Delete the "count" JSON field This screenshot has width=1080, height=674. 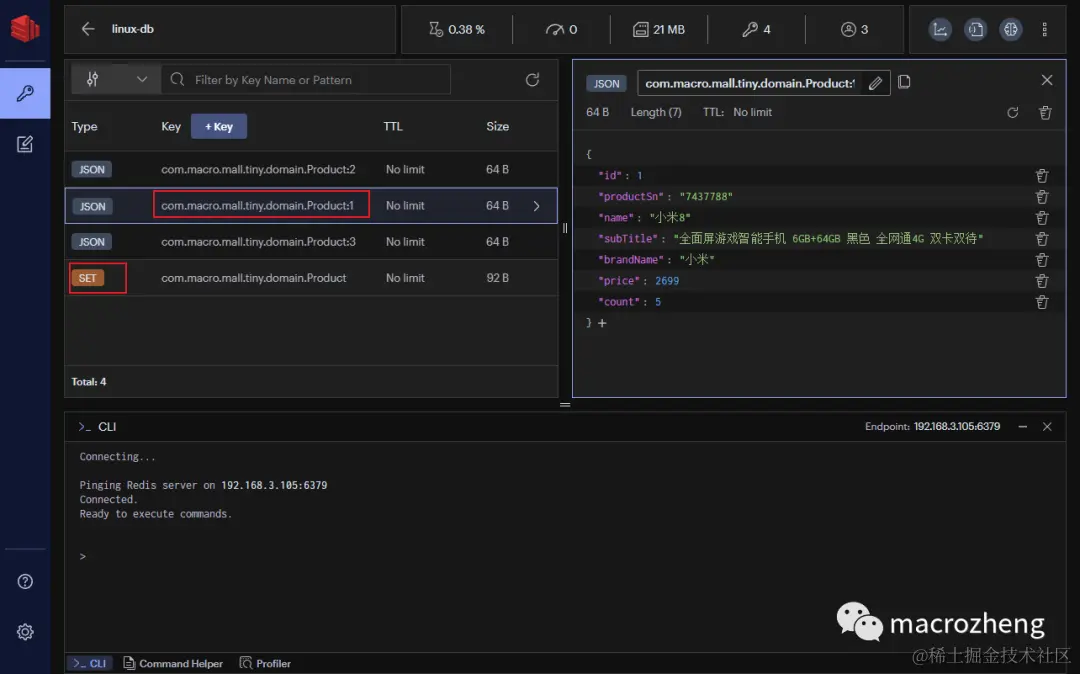coord(1042,302)
